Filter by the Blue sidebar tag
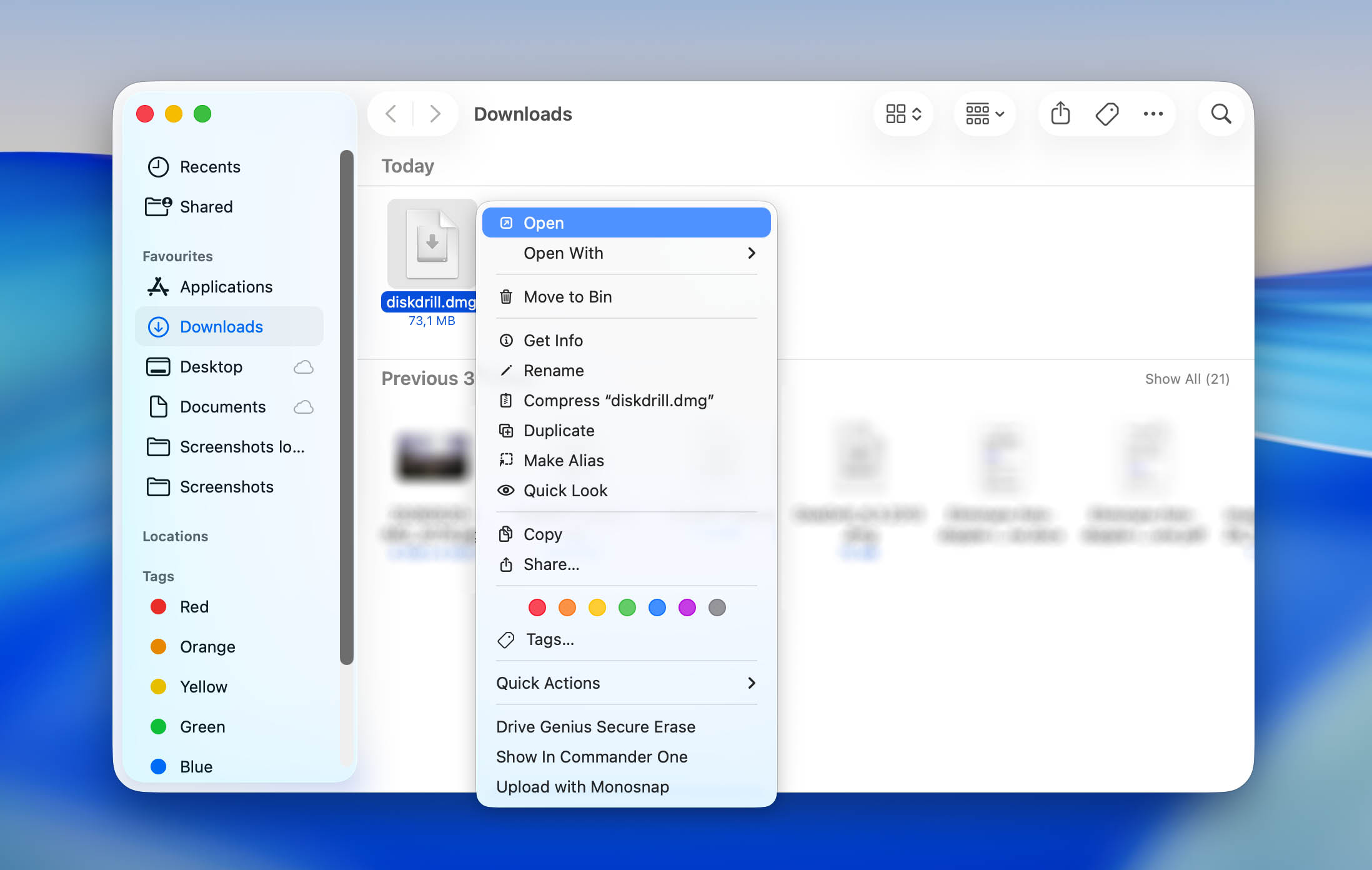Screen dimensions: 1372x870 (229, 767)
